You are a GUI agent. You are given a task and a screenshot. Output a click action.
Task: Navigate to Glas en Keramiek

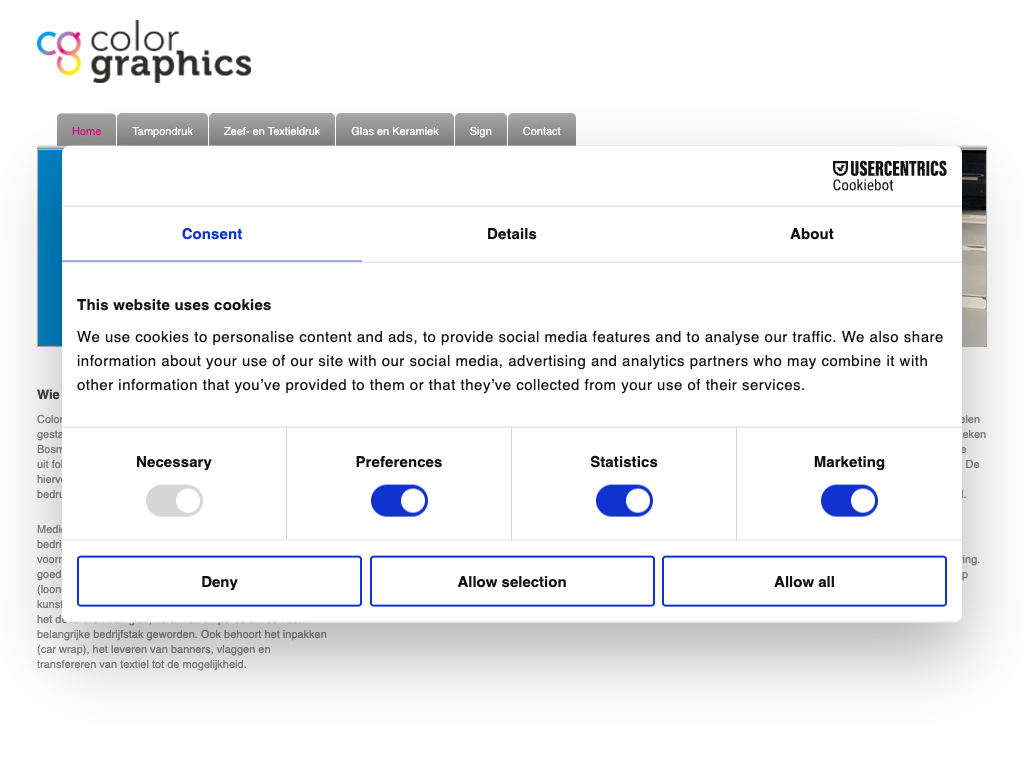coord(394,130)
